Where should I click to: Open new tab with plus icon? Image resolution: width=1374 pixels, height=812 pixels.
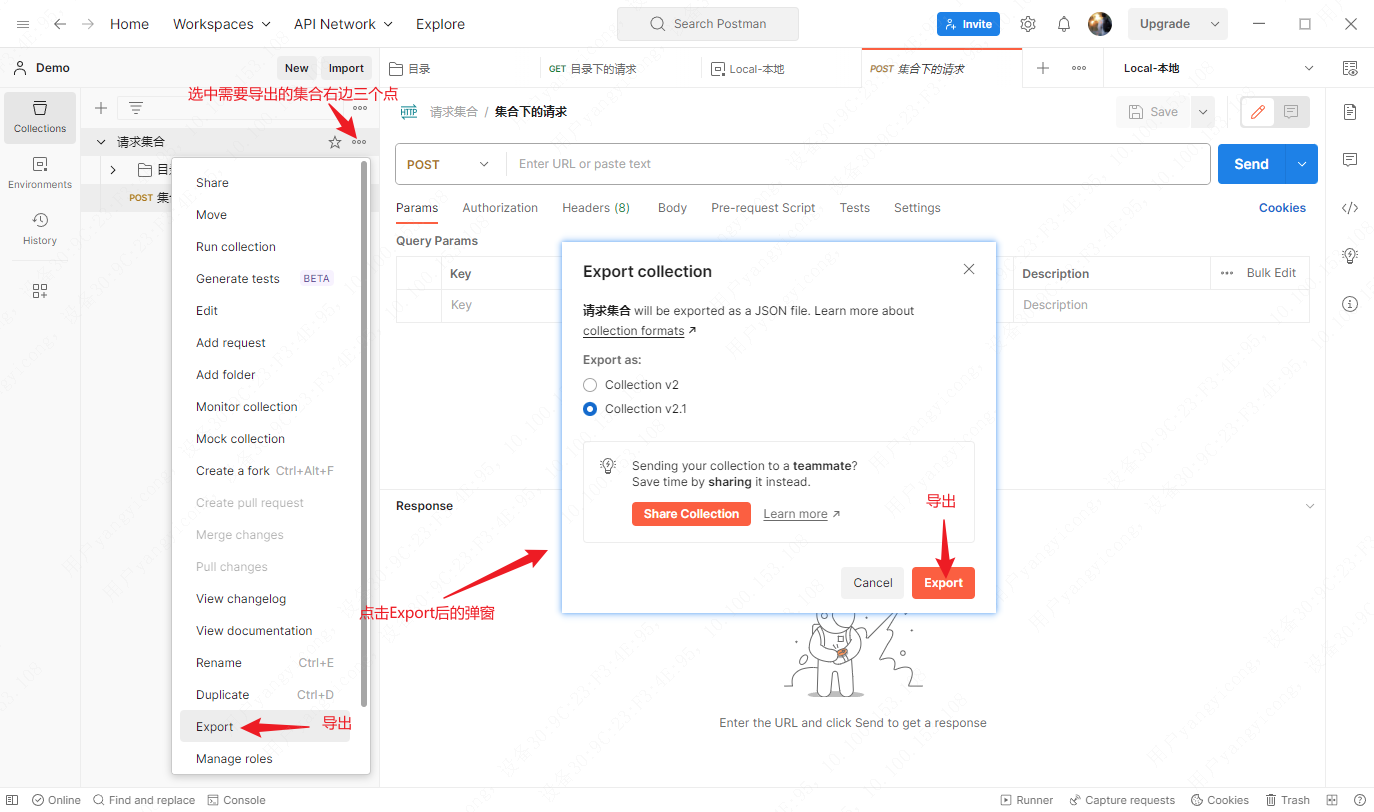(1043, 68)
